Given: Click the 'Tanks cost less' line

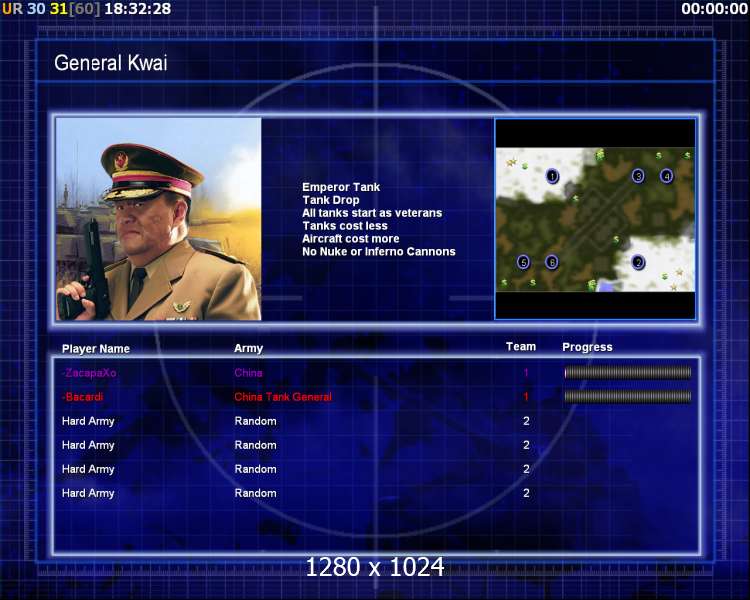Looking at the screenshot, I should pos(345,226).
